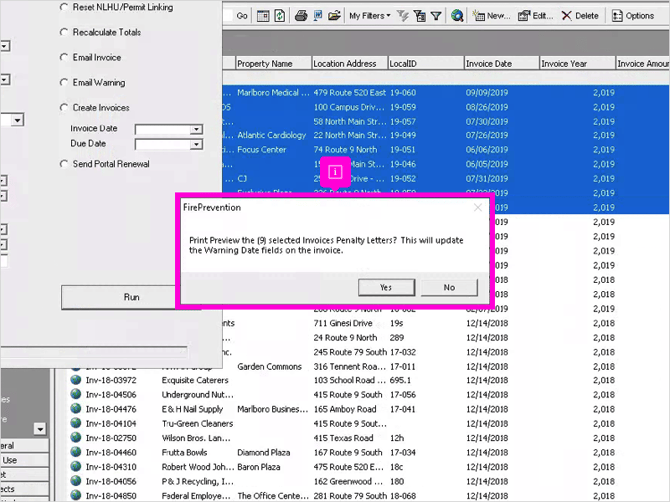Click LocalID 19-060 cell
Image resolution: width=670 pixels, height=502 pixels.
pos(403,93)
